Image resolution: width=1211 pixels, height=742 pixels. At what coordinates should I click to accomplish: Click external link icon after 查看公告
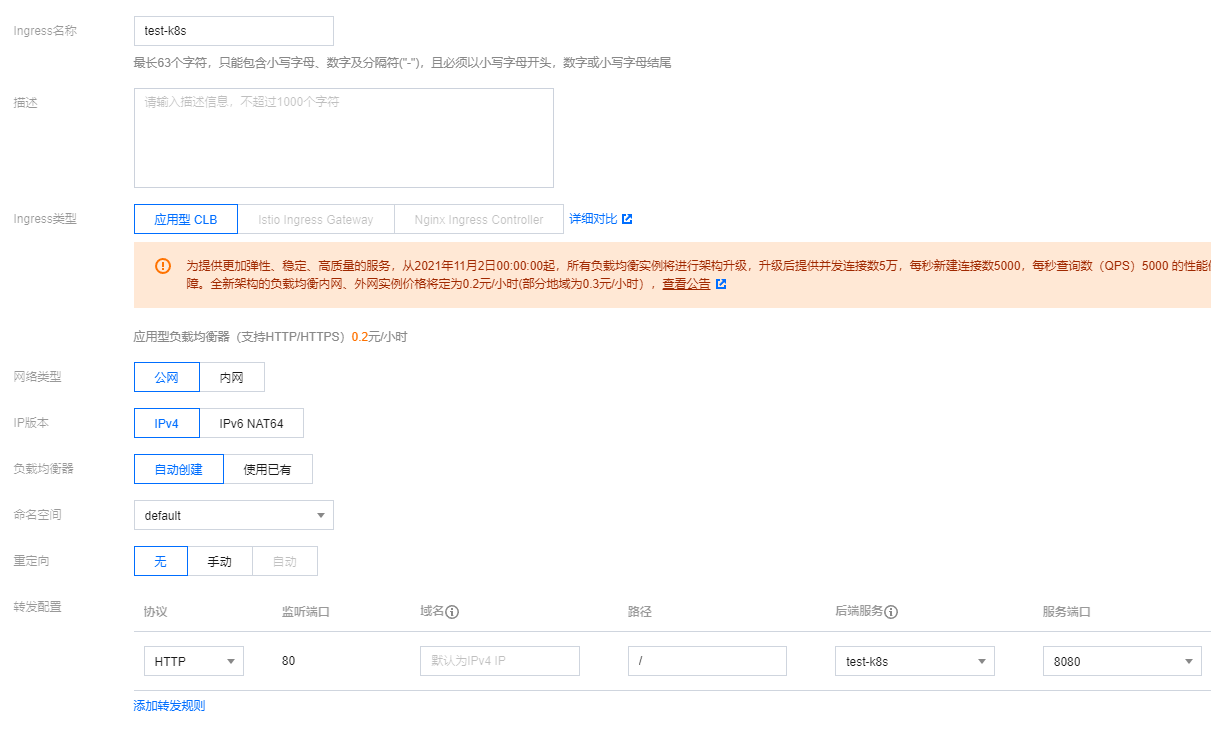point(721,284)
